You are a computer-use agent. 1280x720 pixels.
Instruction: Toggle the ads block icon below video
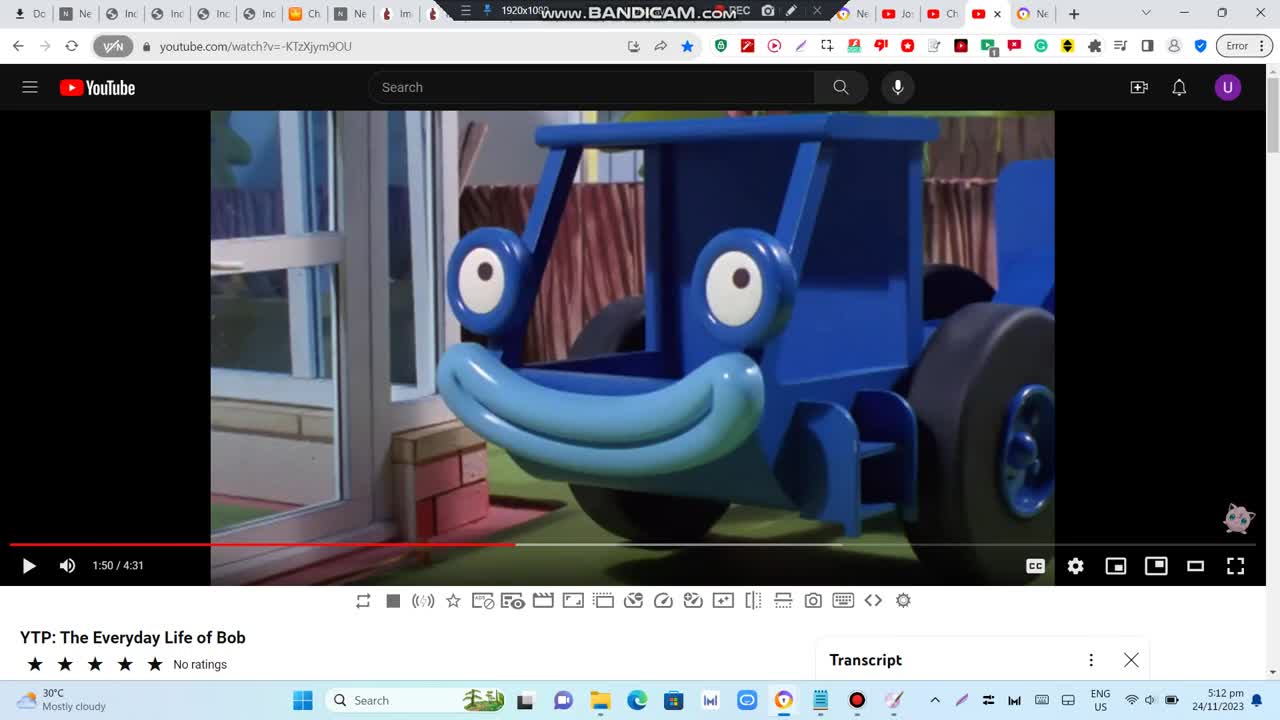coord(483,601)
